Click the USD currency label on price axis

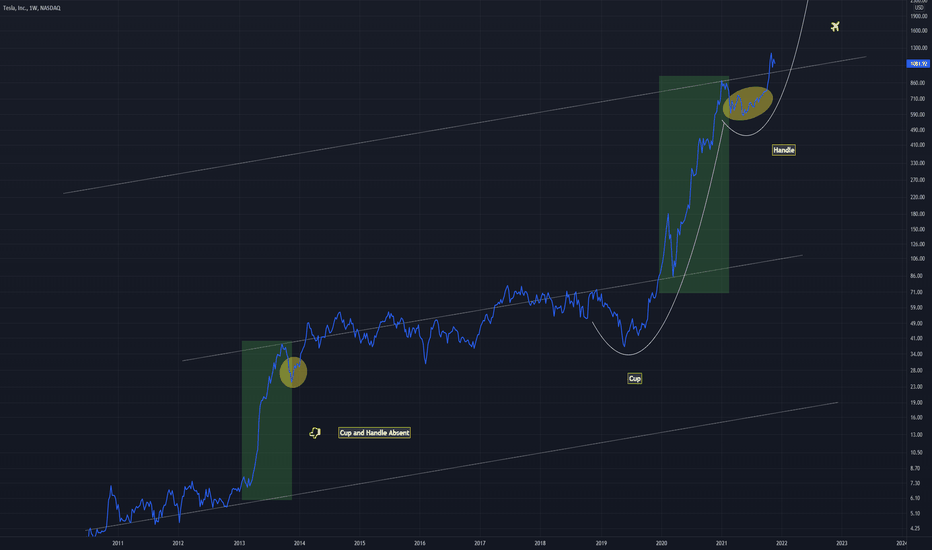click(x=920, y=8)
